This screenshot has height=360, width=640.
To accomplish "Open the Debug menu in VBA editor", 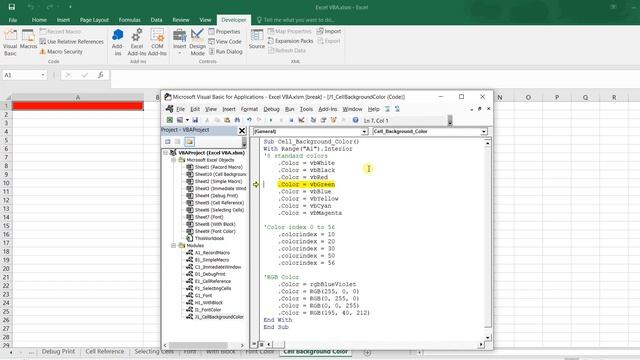I will click(x=271, y=109).
